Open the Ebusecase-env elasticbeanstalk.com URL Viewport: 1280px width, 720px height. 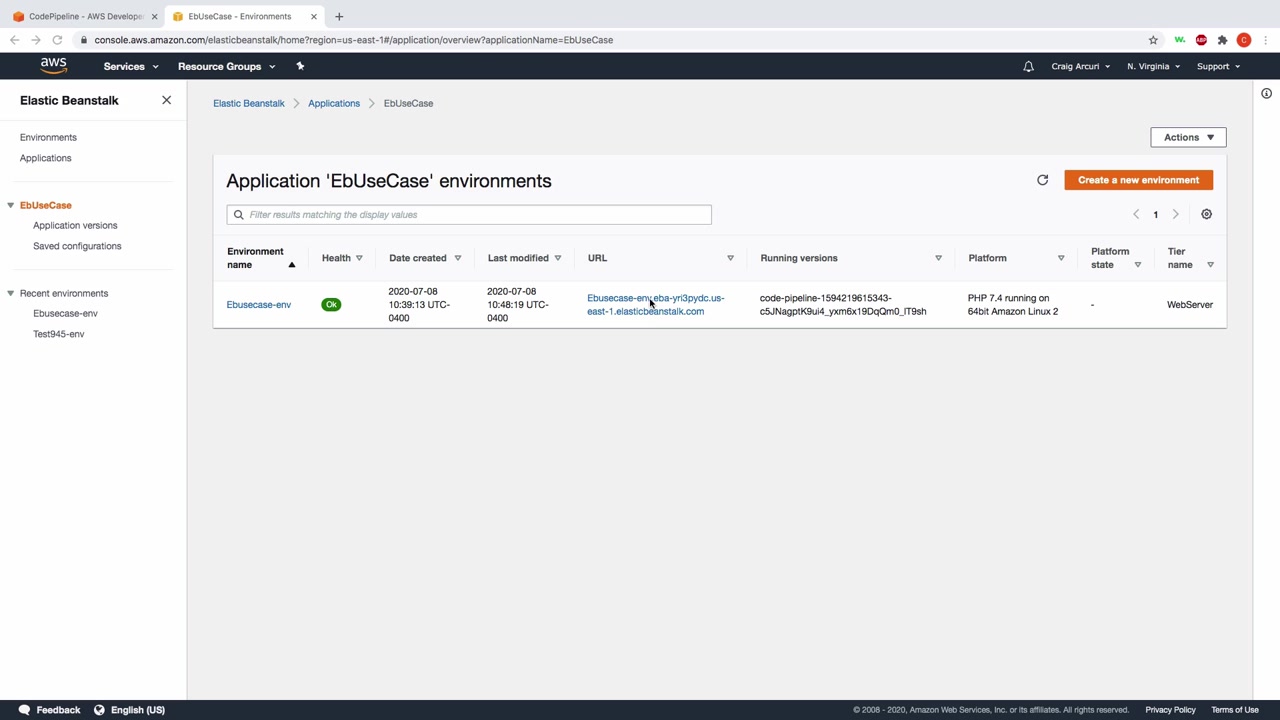coord(655,305)
